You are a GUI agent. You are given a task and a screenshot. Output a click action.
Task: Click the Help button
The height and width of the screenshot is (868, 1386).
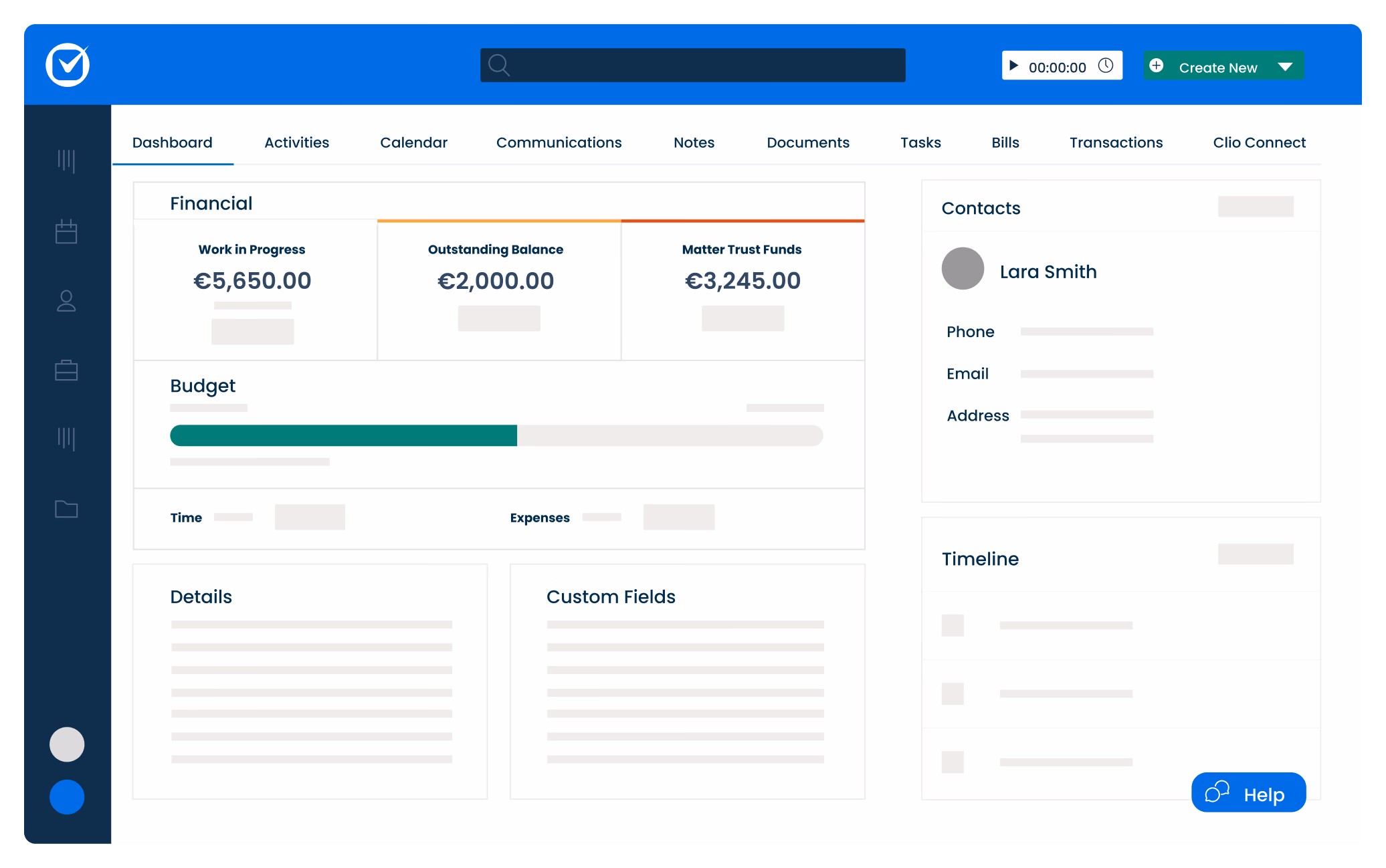tap(1248, 793)
